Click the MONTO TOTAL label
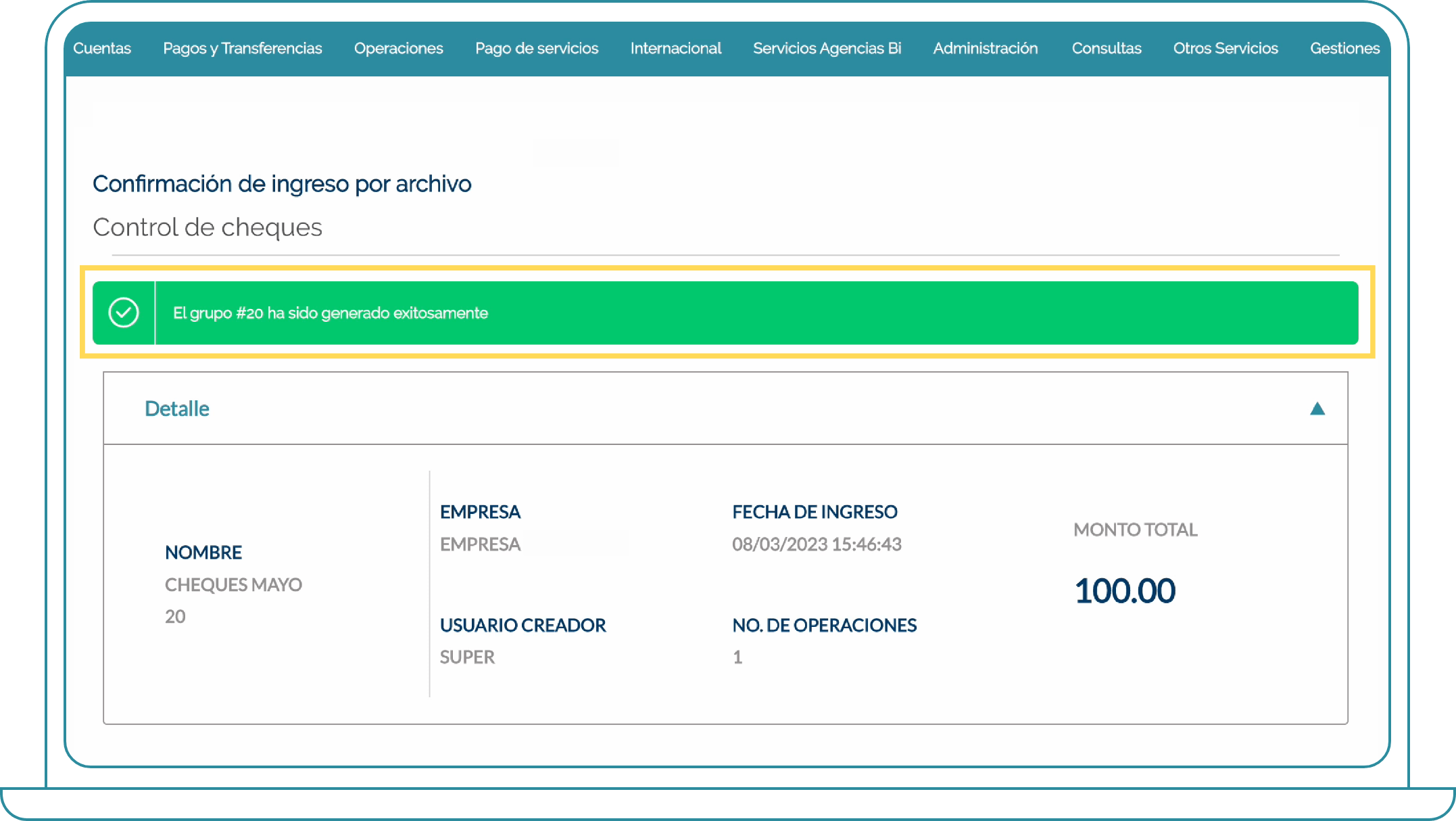The height and width of the screenshot is (821, 1456). pyautogui.click(x=1136, y=530)
